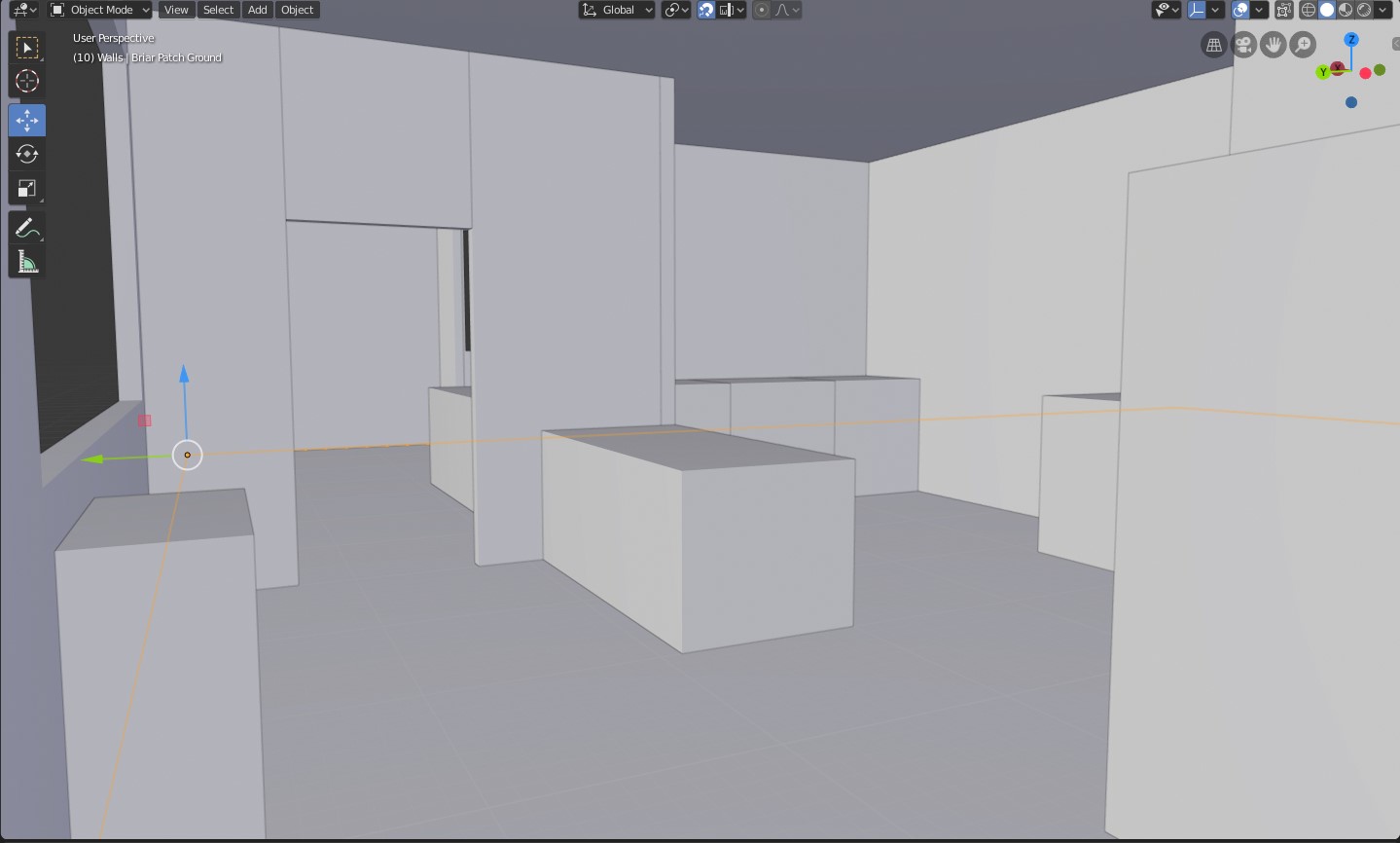Pick the Rotate tool in toolbar
This screenshot has width=1400, height=843.
click(x=26, y=154)
